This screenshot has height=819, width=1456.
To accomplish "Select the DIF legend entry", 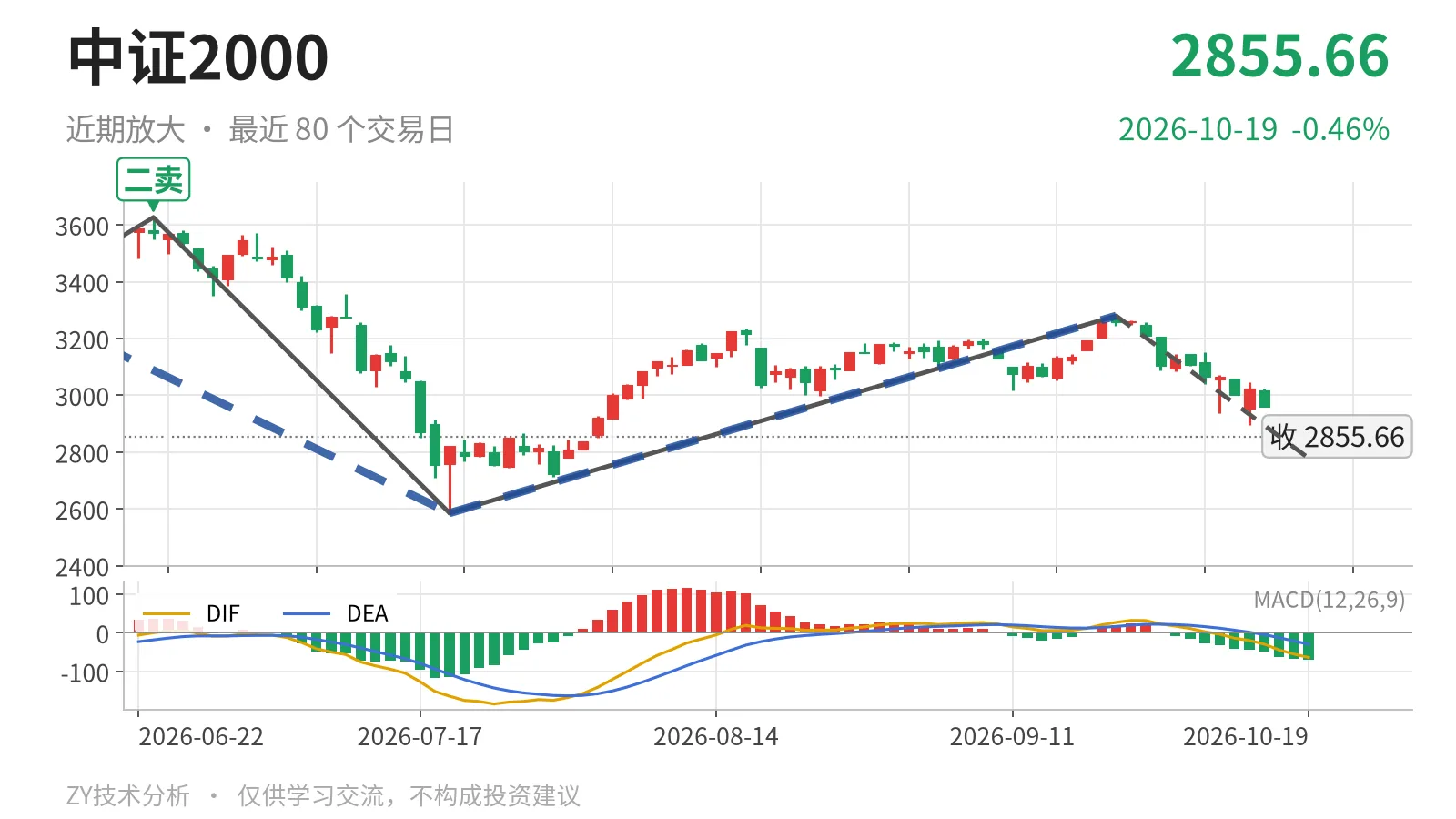I will [190, 613].
